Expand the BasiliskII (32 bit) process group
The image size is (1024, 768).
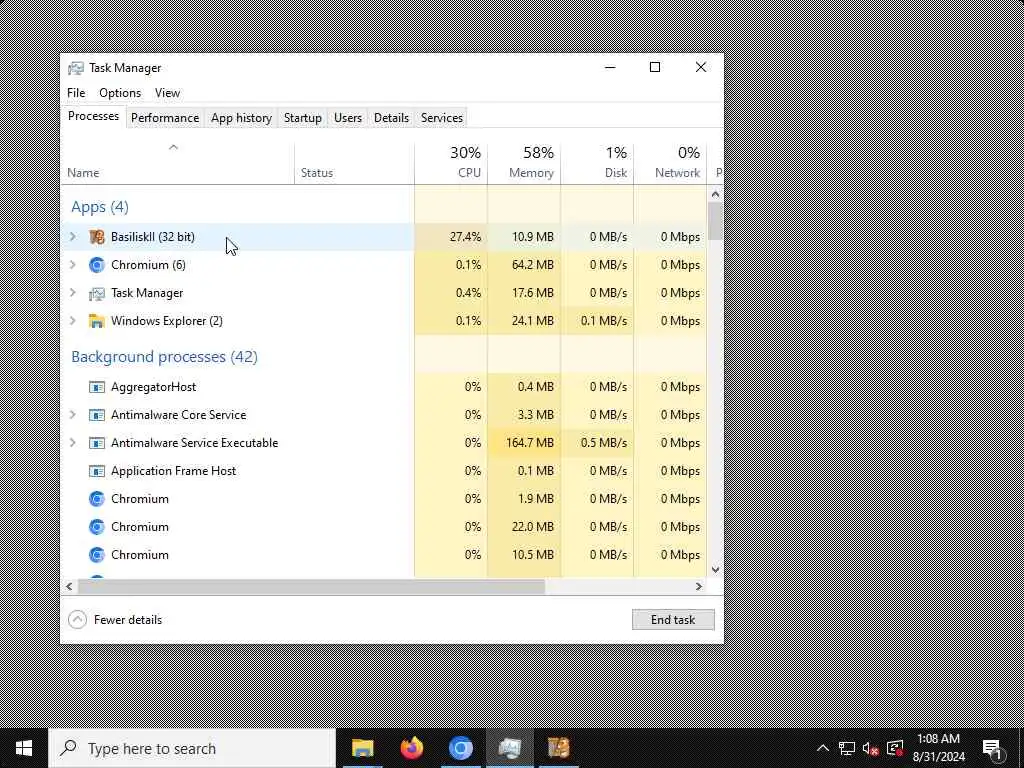coord(72,237)
